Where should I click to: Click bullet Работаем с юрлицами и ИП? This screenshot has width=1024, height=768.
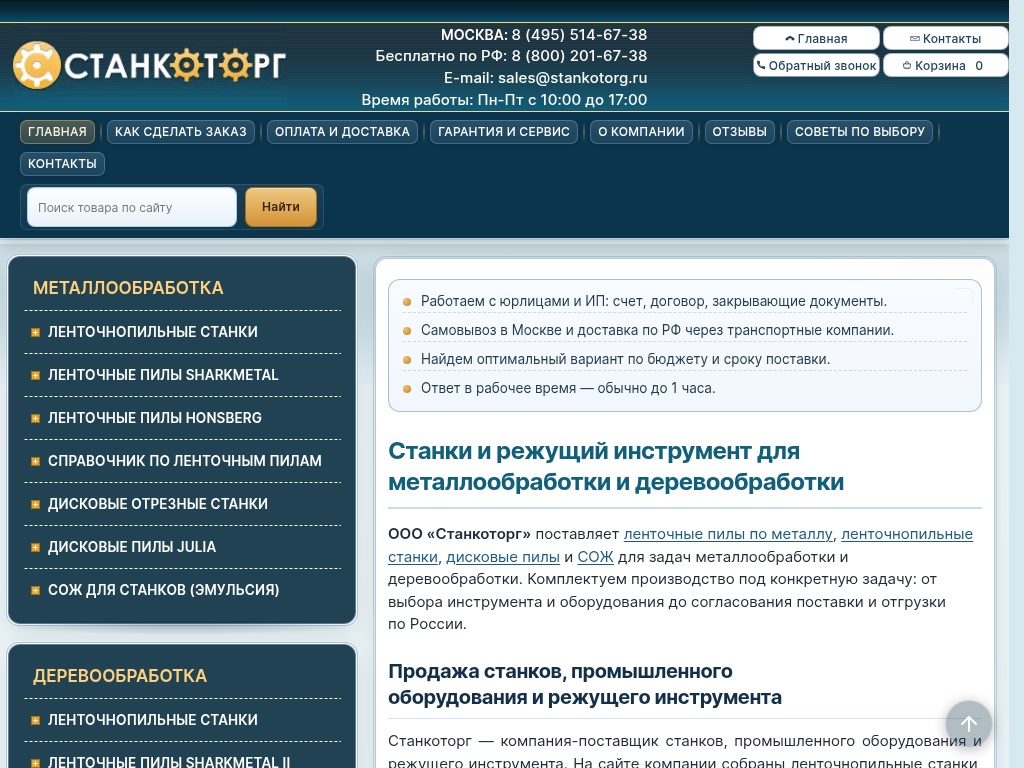point(654,301)
